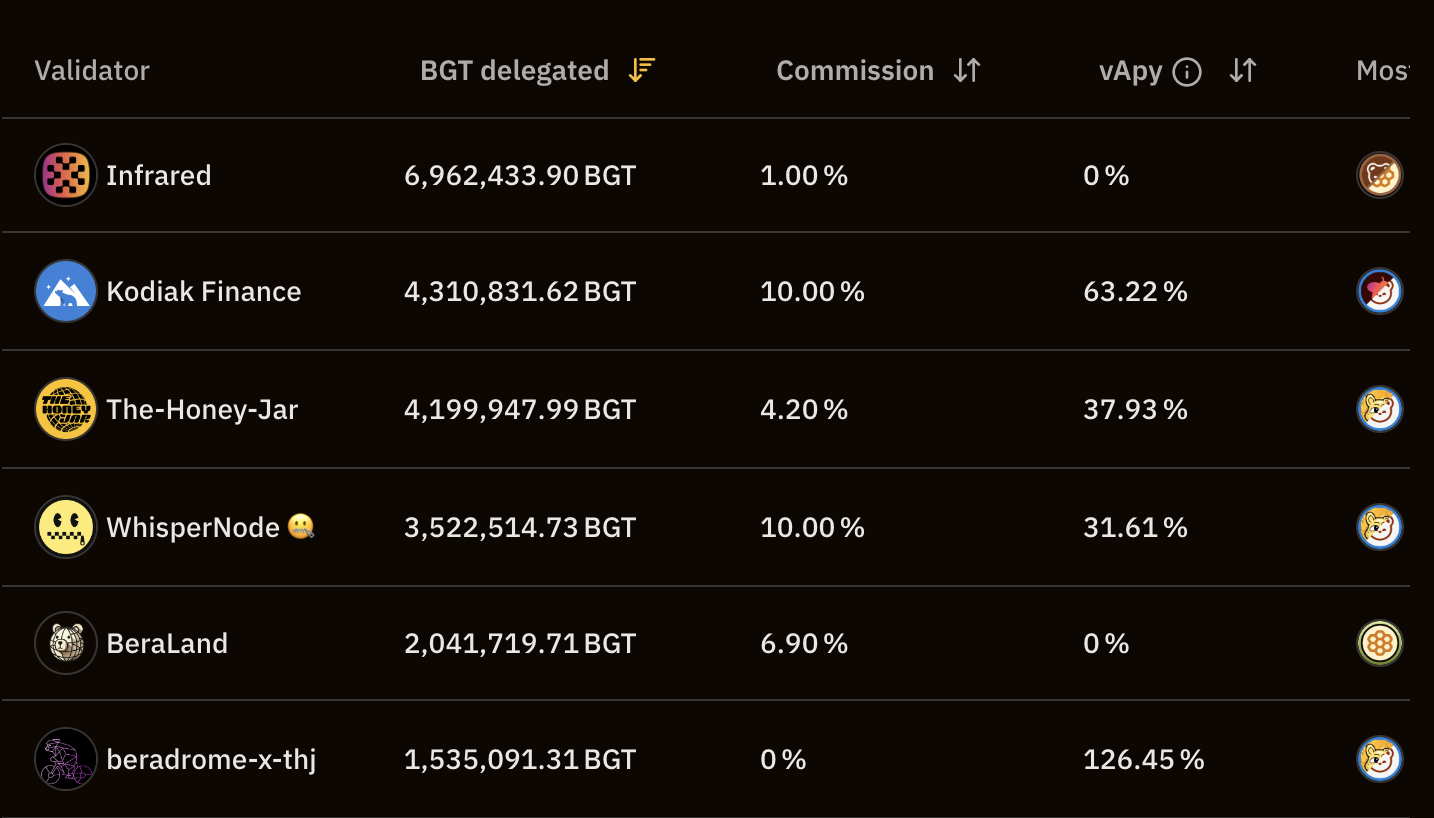This screenshot has width=1434, height=818.
Task: Click the Kodiak Finance mountain logo
Action: (x=66, y=291)
